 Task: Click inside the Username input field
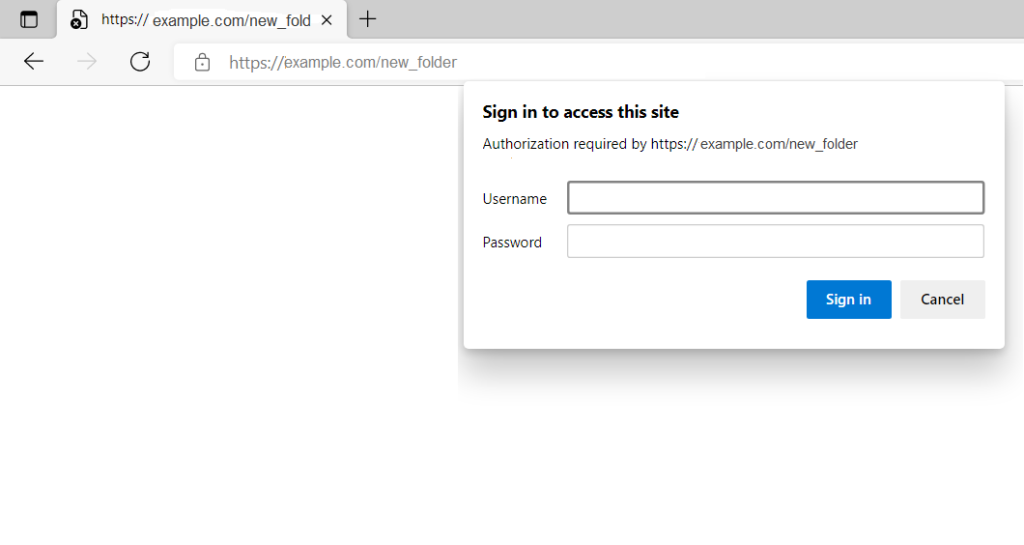click(775, 198)
